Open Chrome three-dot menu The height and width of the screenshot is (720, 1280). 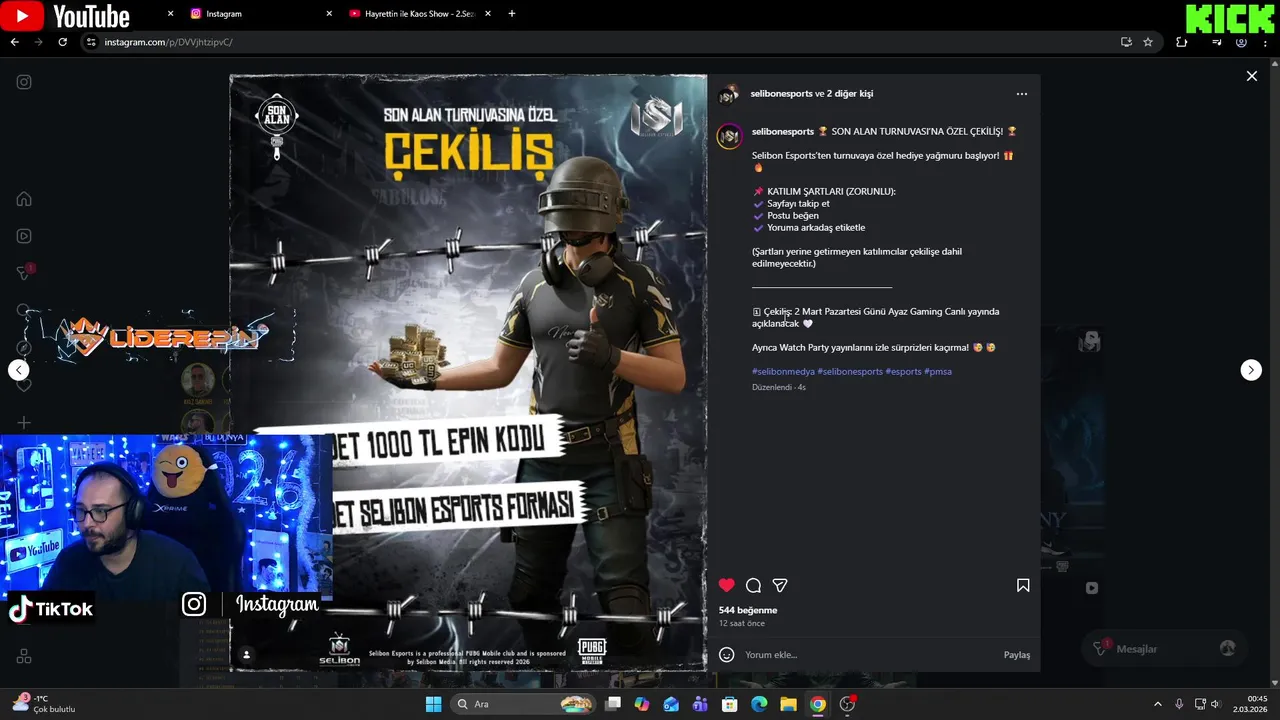1266,42
